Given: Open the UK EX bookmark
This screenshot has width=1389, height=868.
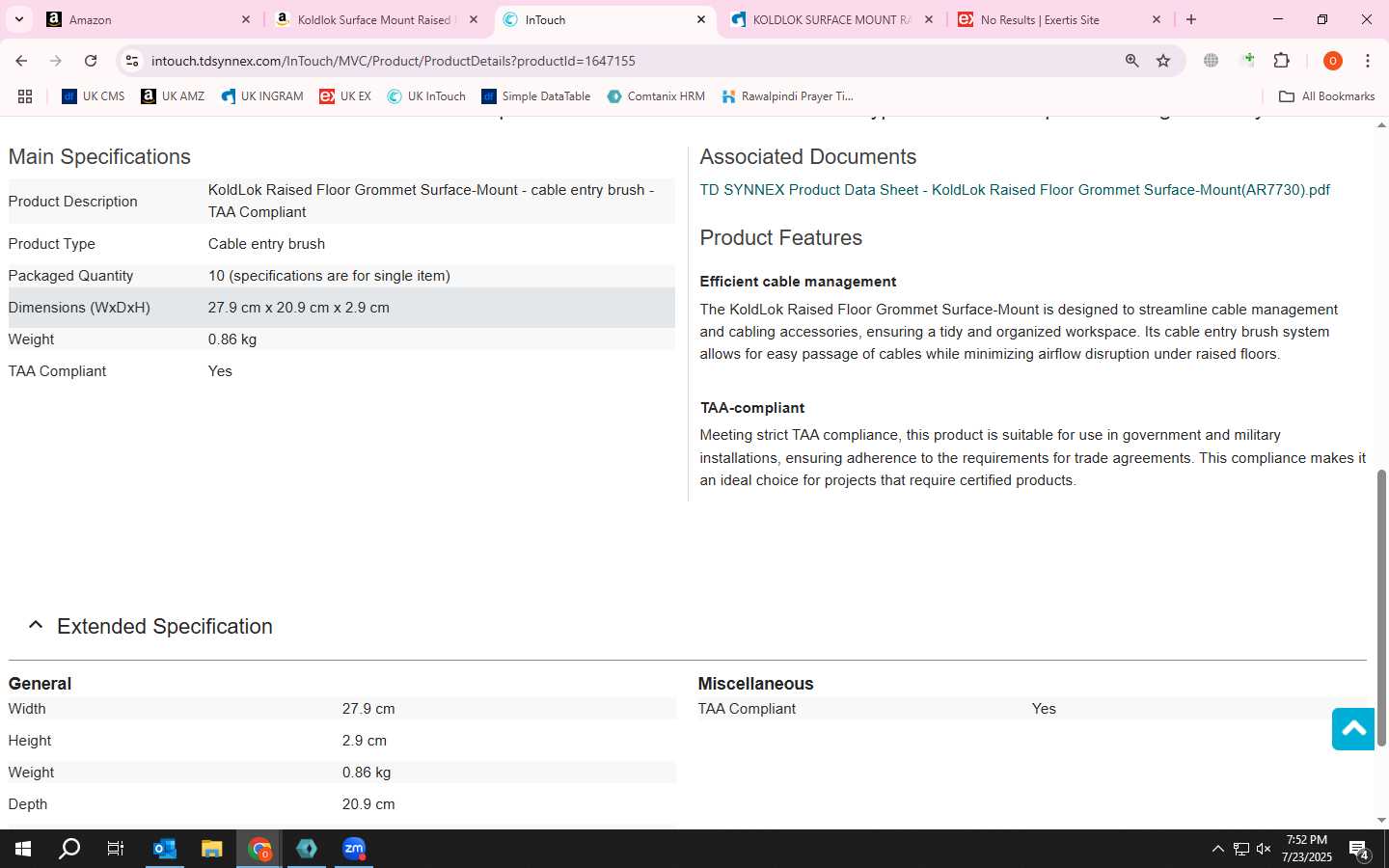Looking at the screenshot, I should 345,96.
